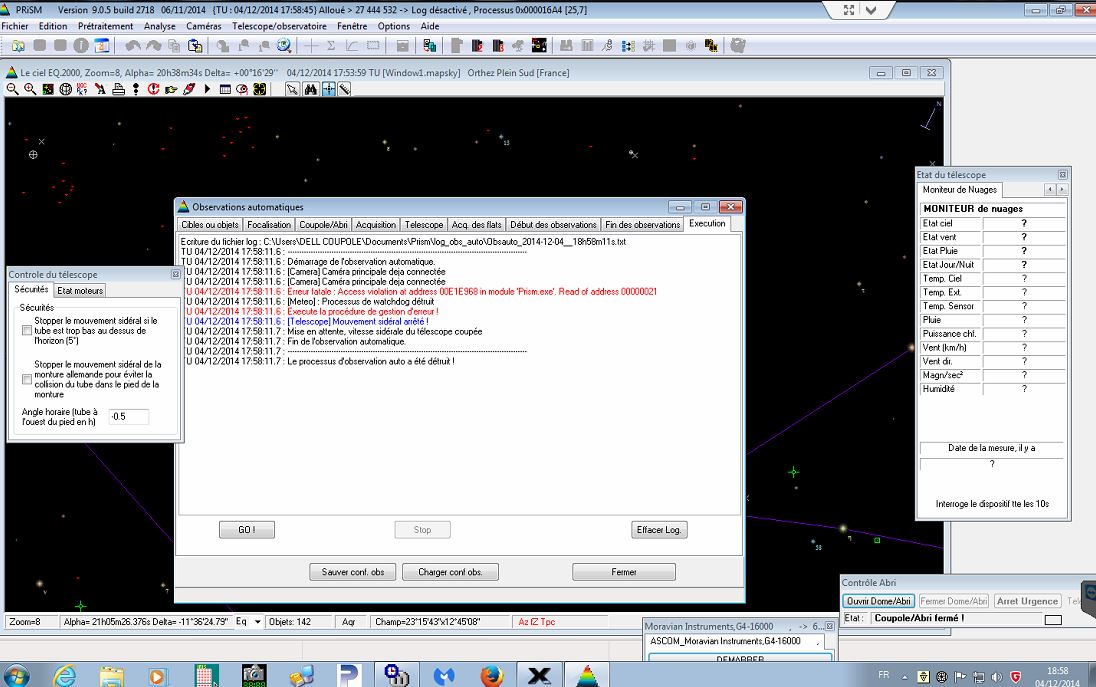Switch to the Acquisition tab
The width and height of the screenshot is (1096, 687).
click(376, 225)
